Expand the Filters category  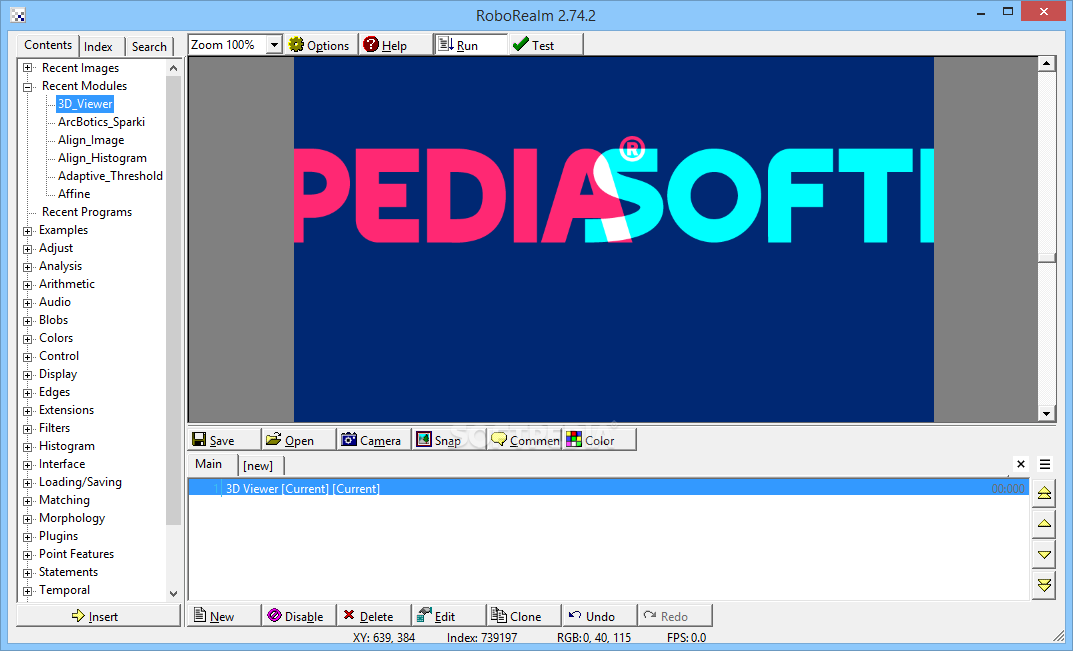tap(27, 429)
